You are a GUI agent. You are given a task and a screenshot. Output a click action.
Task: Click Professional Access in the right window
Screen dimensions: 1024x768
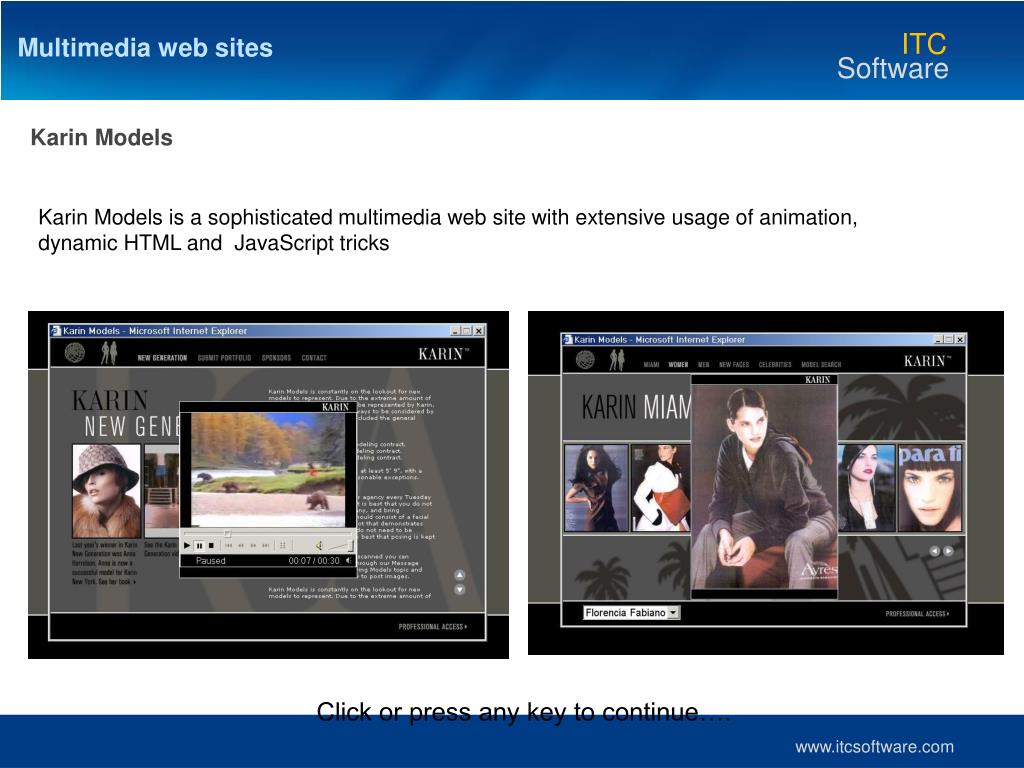[x=918, y=614]
